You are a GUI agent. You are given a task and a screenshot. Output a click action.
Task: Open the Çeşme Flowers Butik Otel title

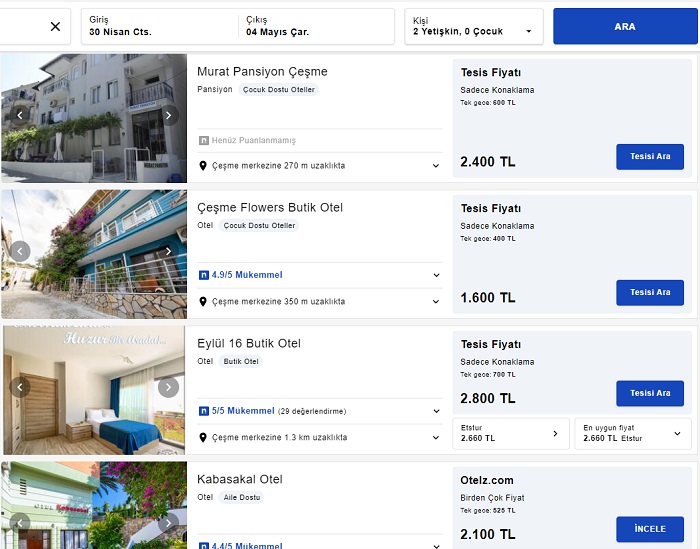coord(270,208)
